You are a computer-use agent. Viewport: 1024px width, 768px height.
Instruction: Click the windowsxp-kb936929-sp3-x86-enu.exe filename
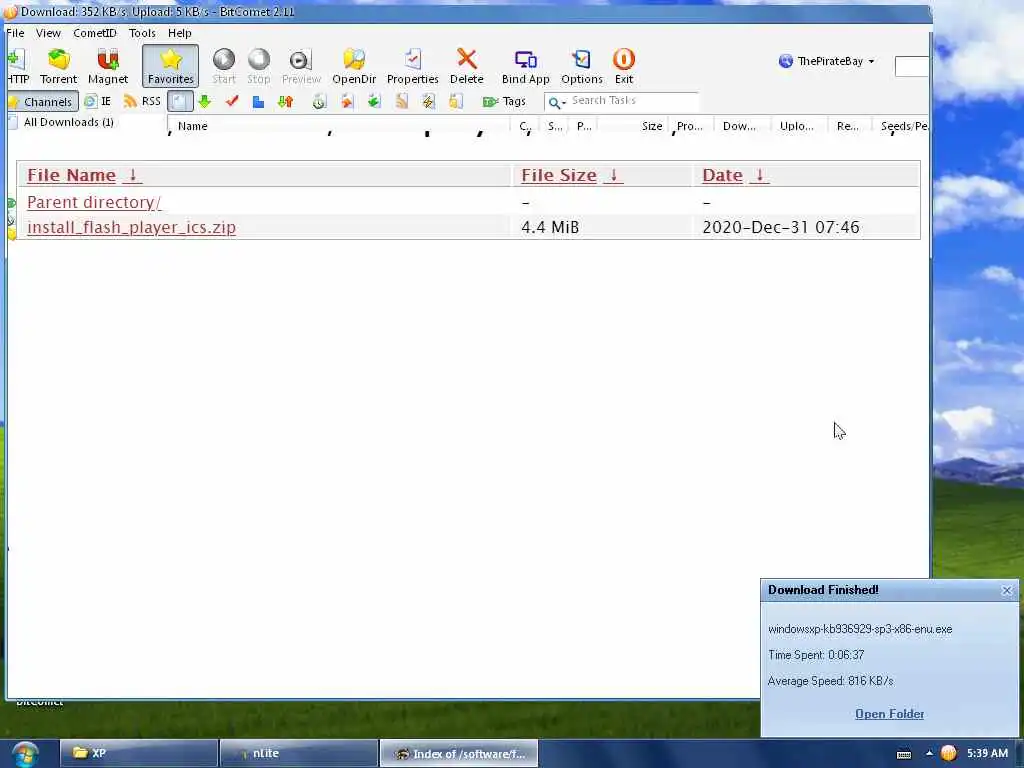pos(860,629)
